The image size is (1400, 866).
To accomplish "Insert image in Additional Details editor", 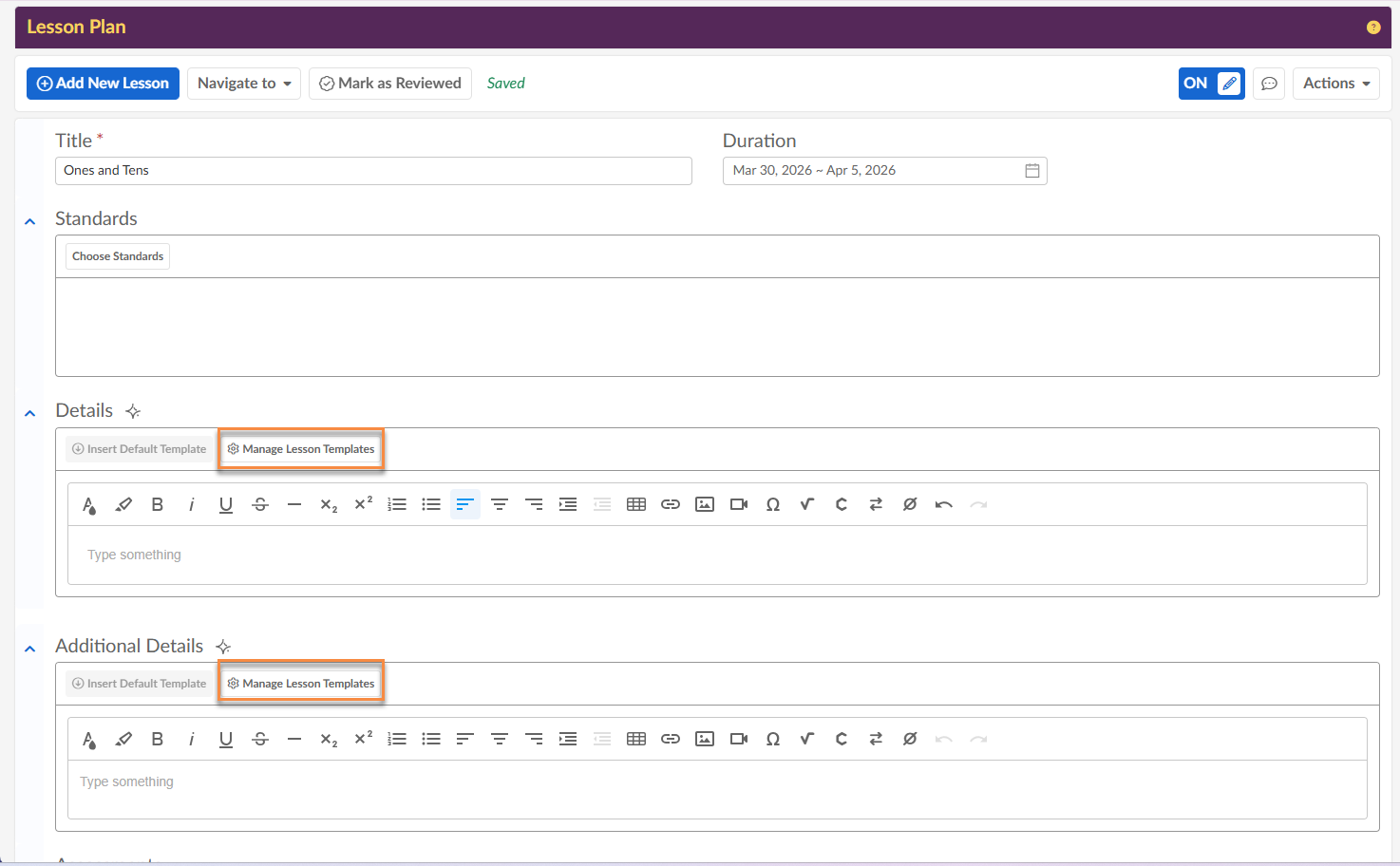I will click(x=705, y=739).
